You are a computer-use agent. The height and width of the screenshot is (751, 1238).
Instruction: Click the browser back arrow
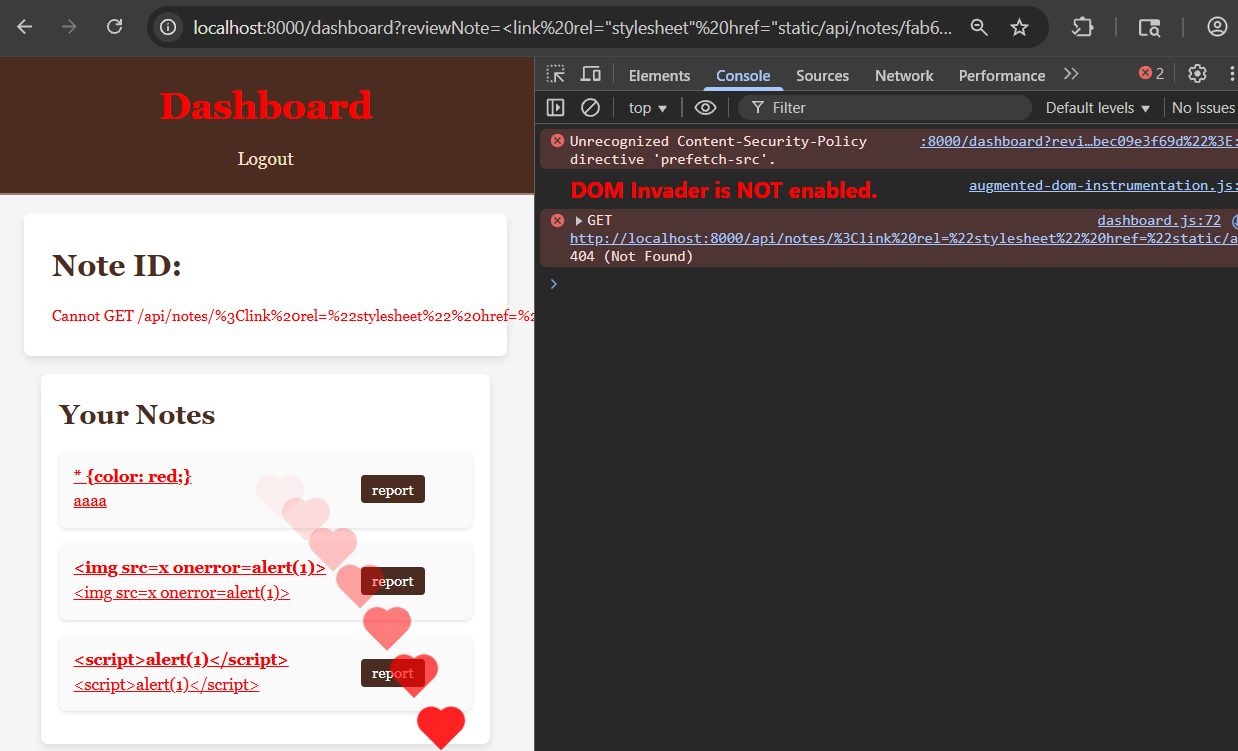25,27
